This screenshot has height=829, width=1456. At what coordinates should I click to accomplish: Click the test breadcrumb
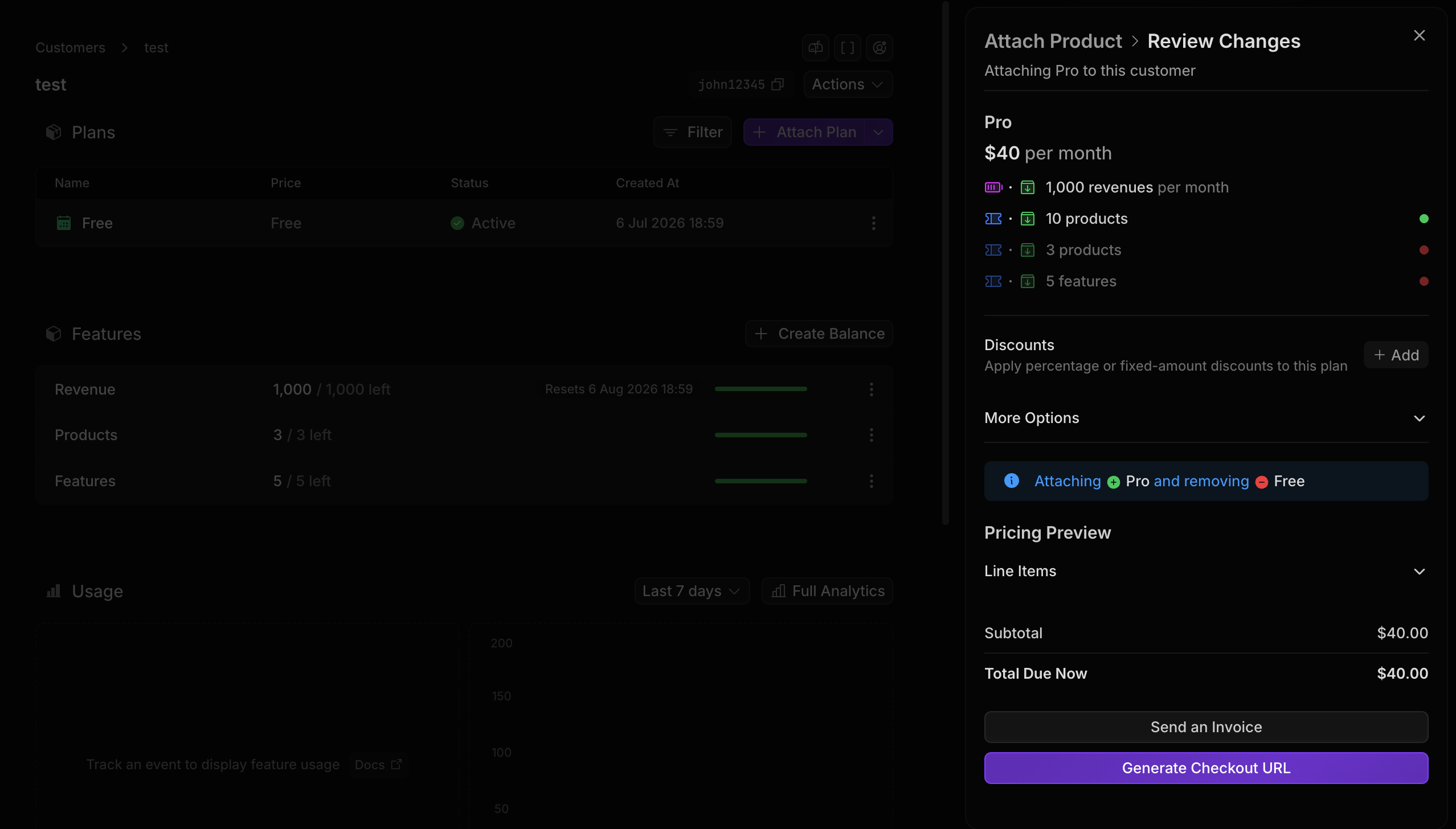156,47
